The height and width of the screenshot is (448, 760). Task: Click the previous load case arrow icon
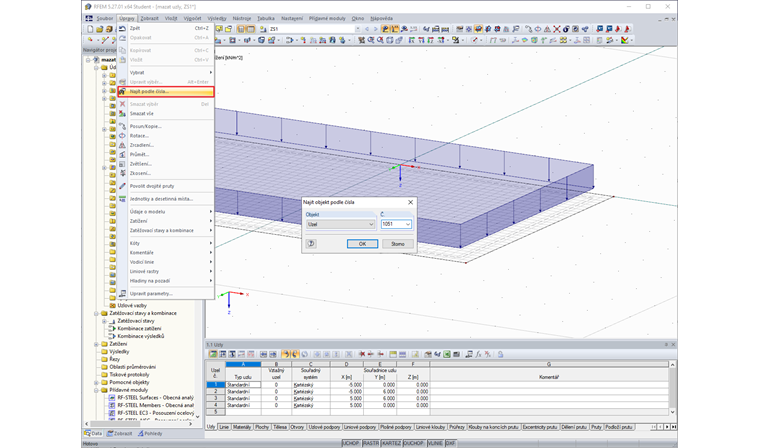(366, 29)
